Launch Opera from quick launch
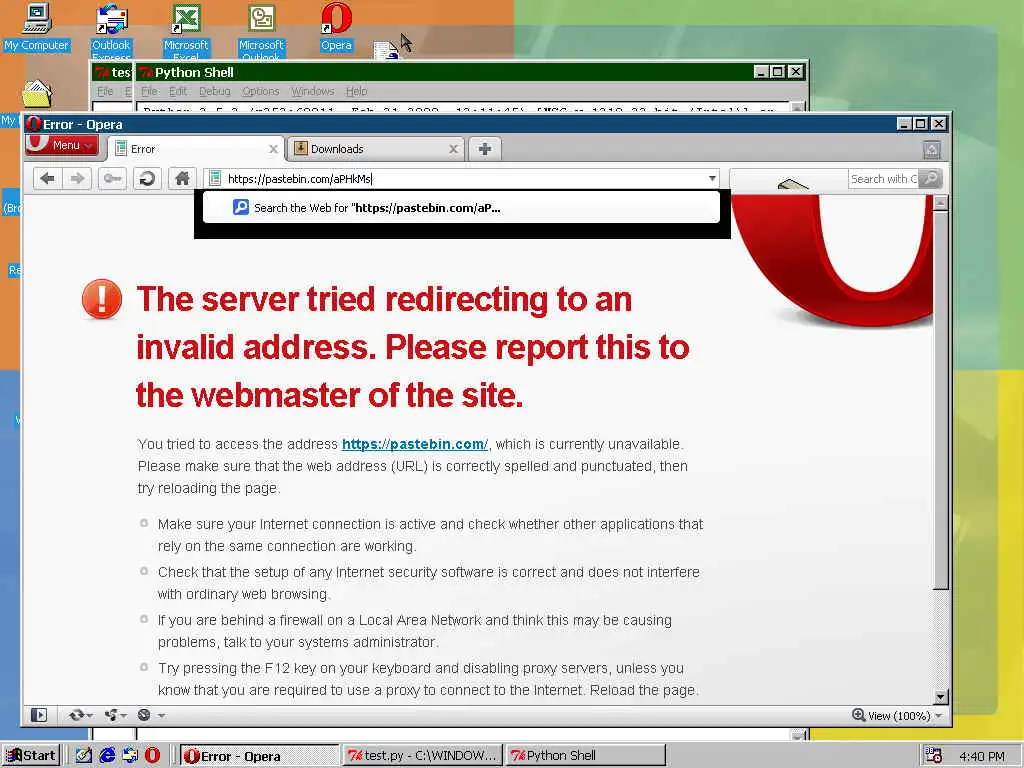Screen dimensions: 1024x768 (x=153, y=756)
